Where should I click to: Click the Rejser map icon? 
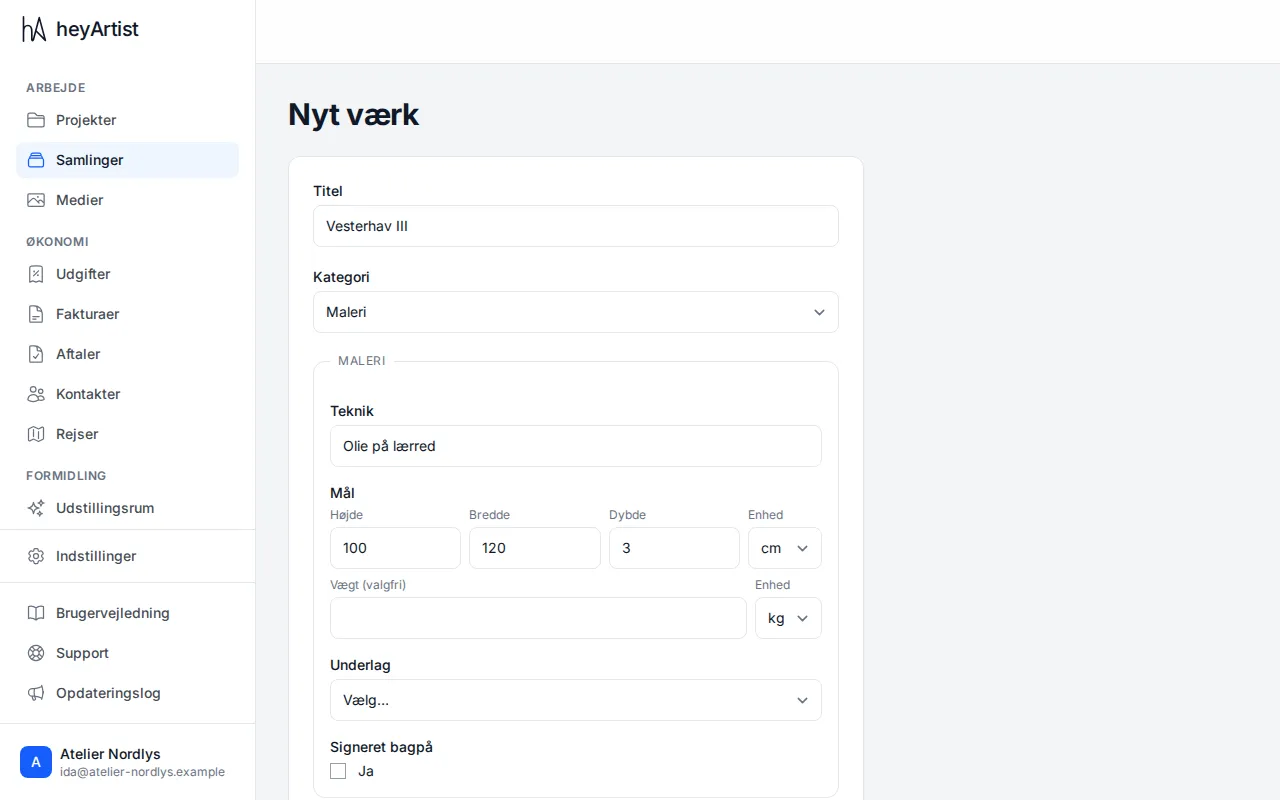[x=36, y=434]
